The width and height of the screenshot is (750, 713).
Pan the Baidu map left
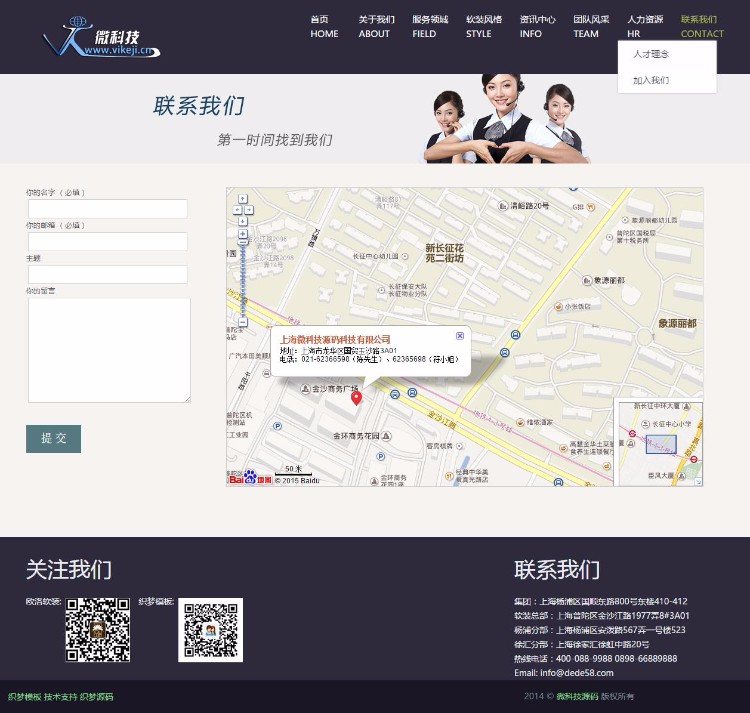point(238,210)
